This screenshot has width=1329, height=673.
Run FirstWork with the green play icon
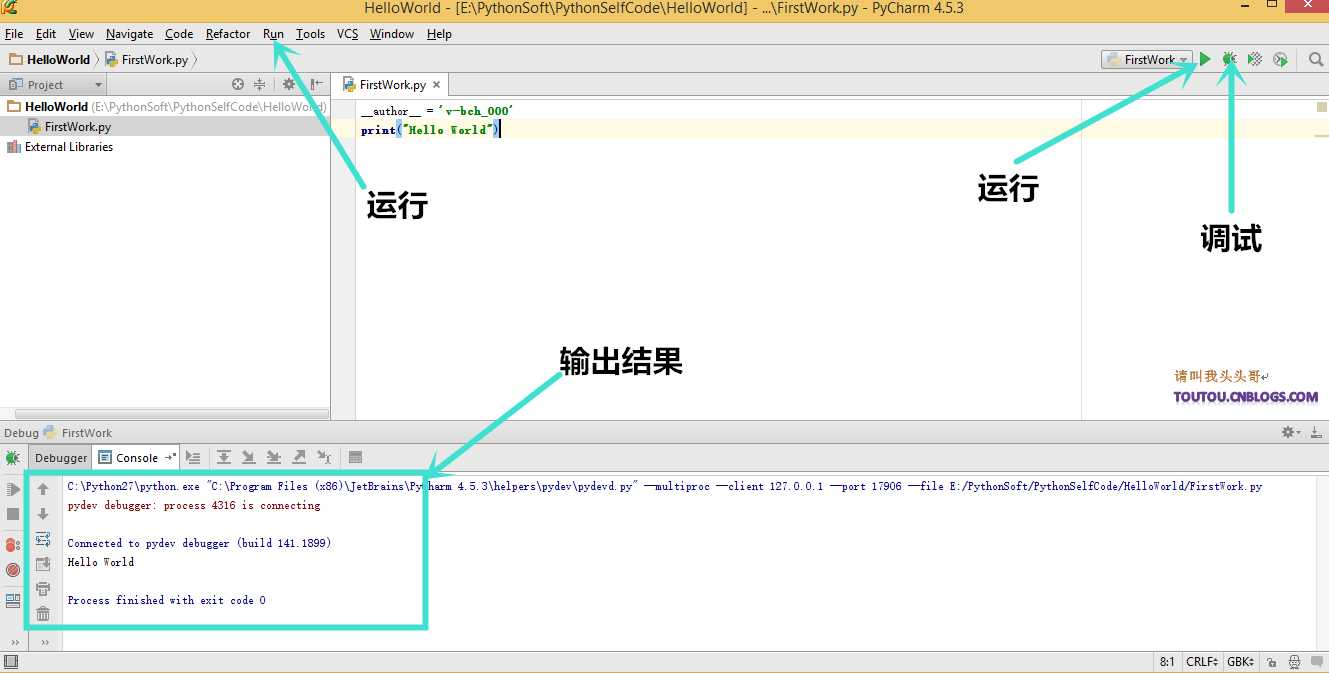coord(1205,60)
